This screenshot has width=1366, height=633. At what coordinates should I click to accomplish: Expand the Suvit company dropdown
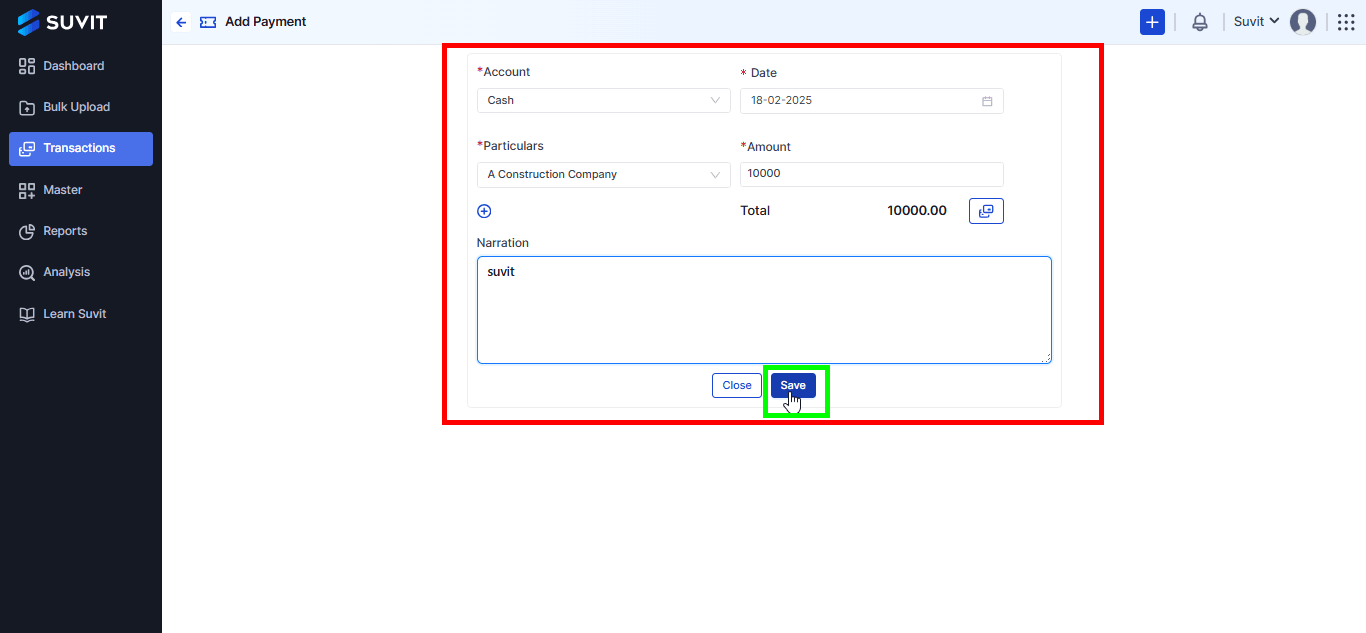pyautogui.click(x=1257, y=22)
